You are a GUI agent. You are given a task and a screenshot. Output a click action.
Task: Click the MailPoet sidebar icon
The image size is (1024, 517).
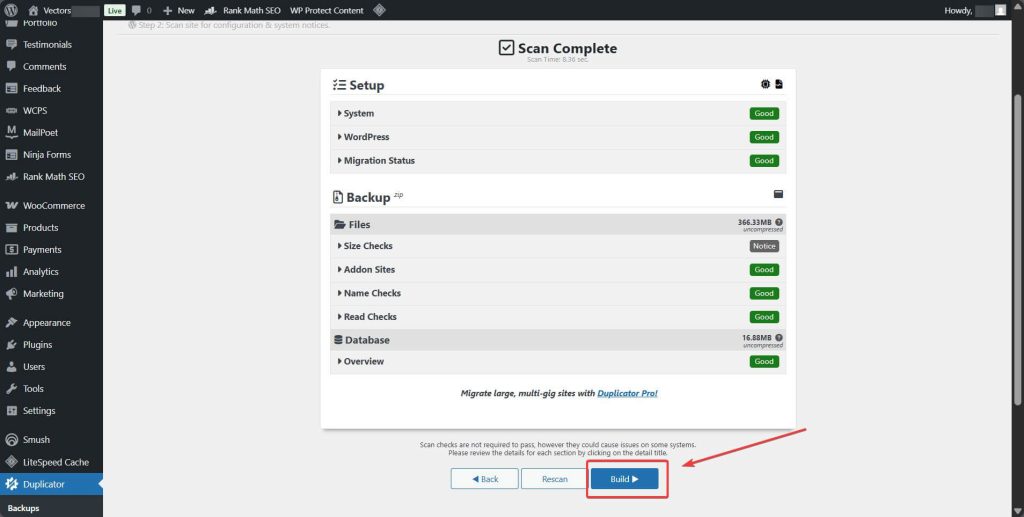pyautogui.click(x=11, y=132)
